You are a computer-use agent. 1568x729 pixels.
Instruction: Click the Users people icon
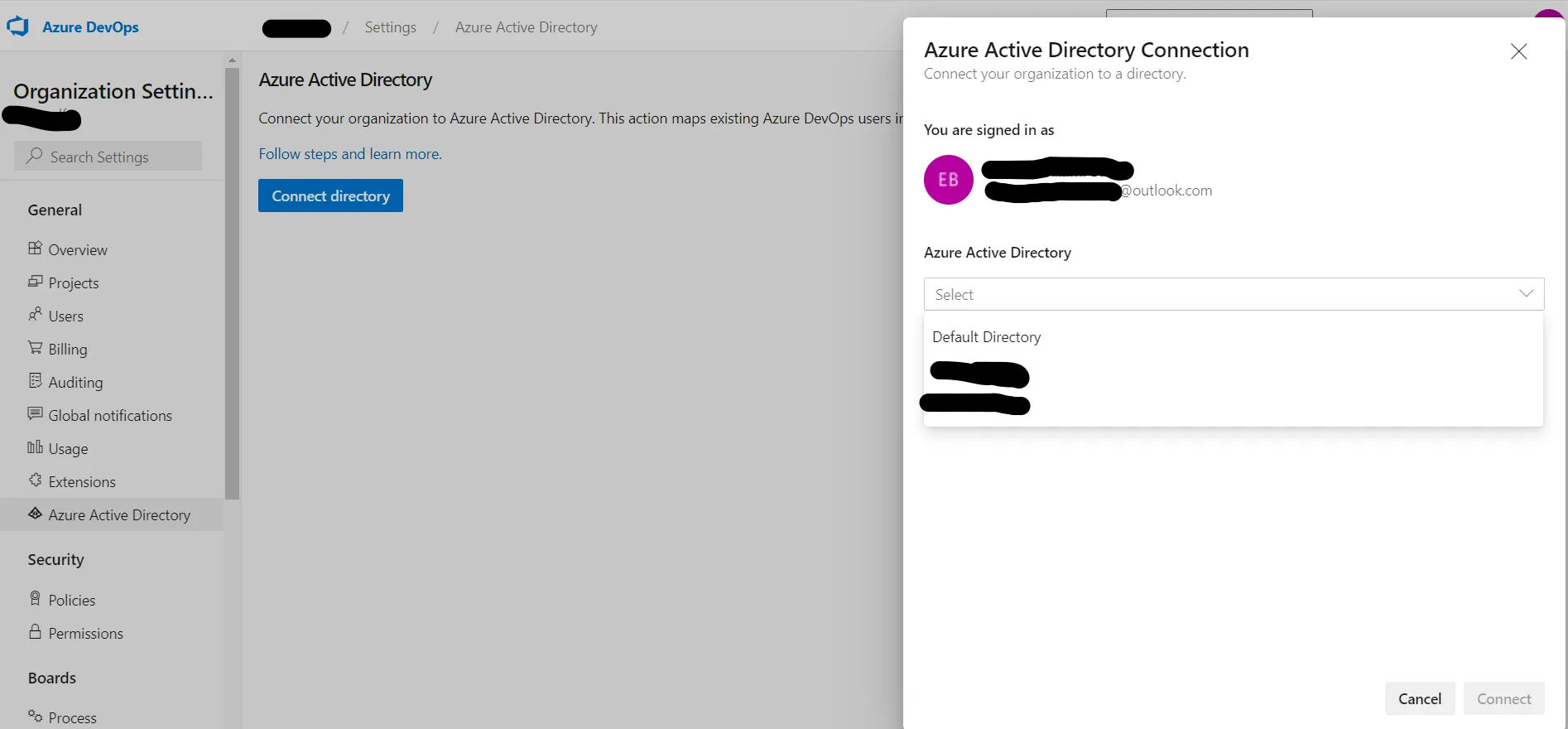35,315
